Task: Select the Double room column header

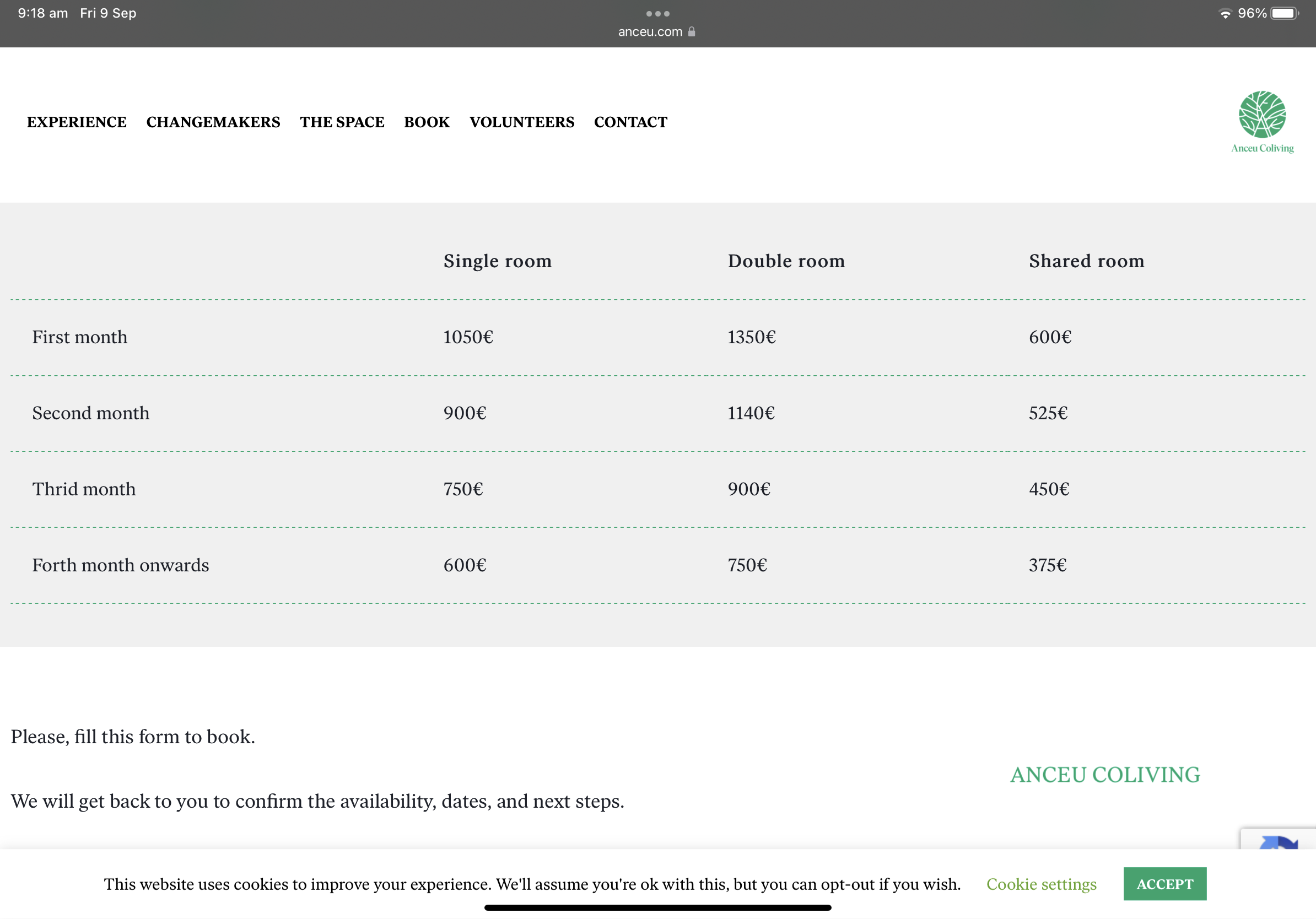Action: tap(786, 261)
